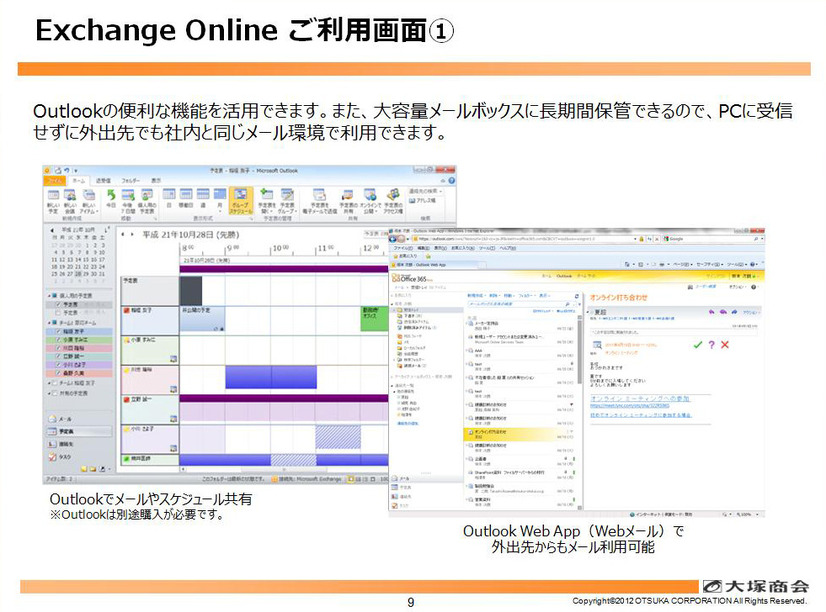Collapse the team calendars group expander
This screenshot has width=826, height=612.
tap(50, 322)
